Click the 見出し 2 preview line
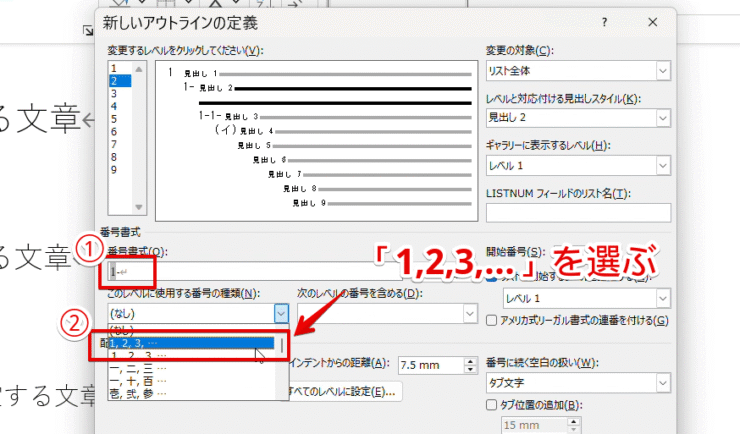 pos(328,88)
